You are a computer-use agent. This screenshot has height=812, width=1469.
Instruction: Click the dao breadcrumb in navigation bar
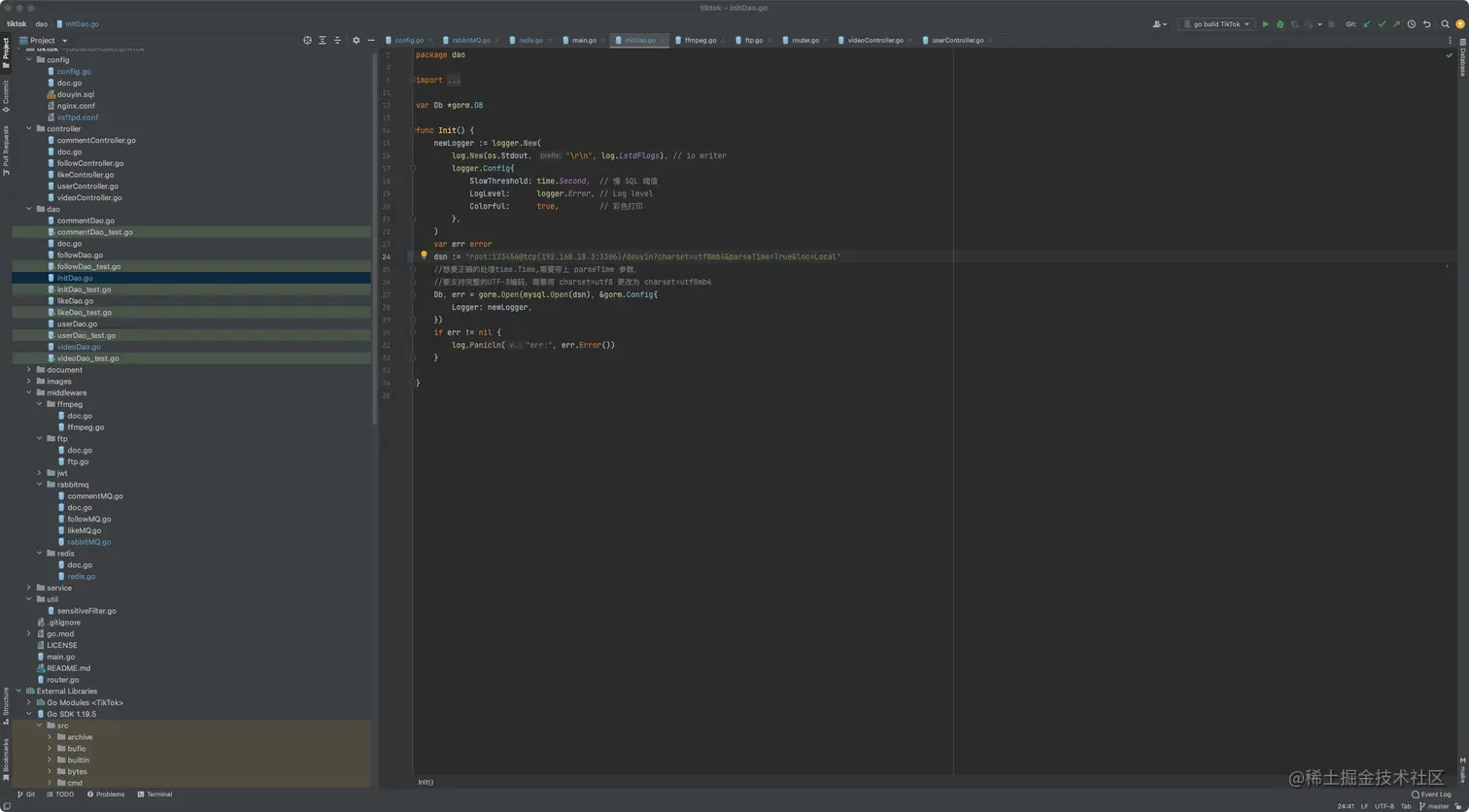[42, 23]
